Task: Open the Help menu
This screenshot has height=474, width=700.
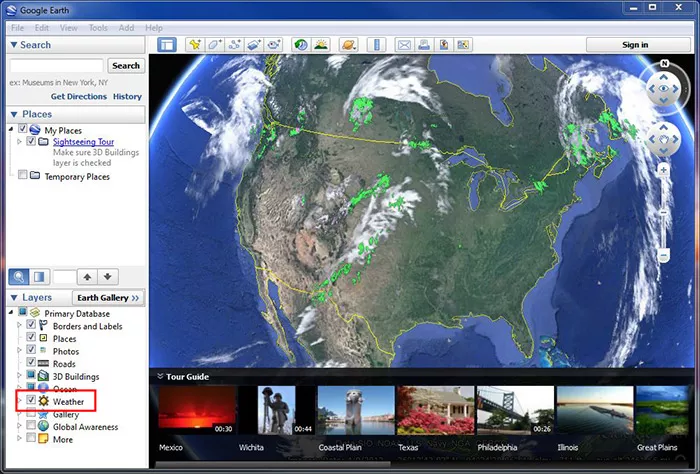Action: pyautogui.click(x=154, y=28)
